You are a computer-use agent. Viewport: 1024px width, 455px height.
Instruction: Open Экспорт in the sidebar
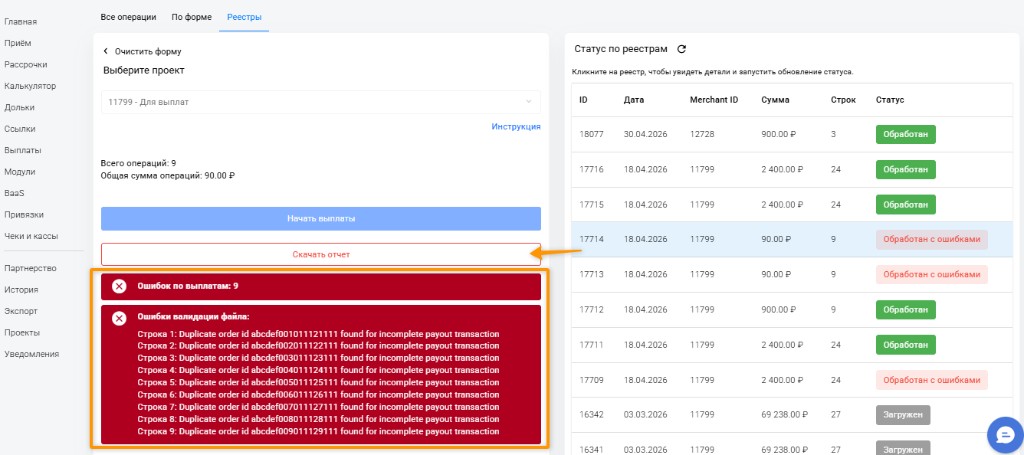tap(21, 311)
